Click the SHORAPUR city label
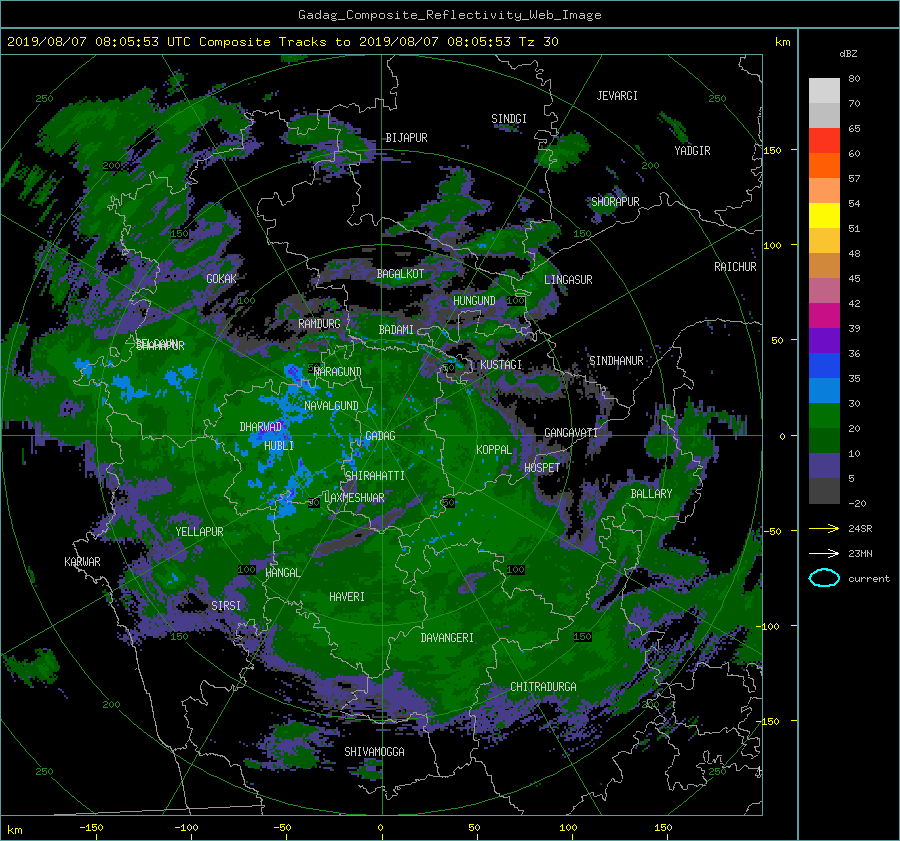The height and width of the screenshot is (841, 900). [x=615, y=202]
